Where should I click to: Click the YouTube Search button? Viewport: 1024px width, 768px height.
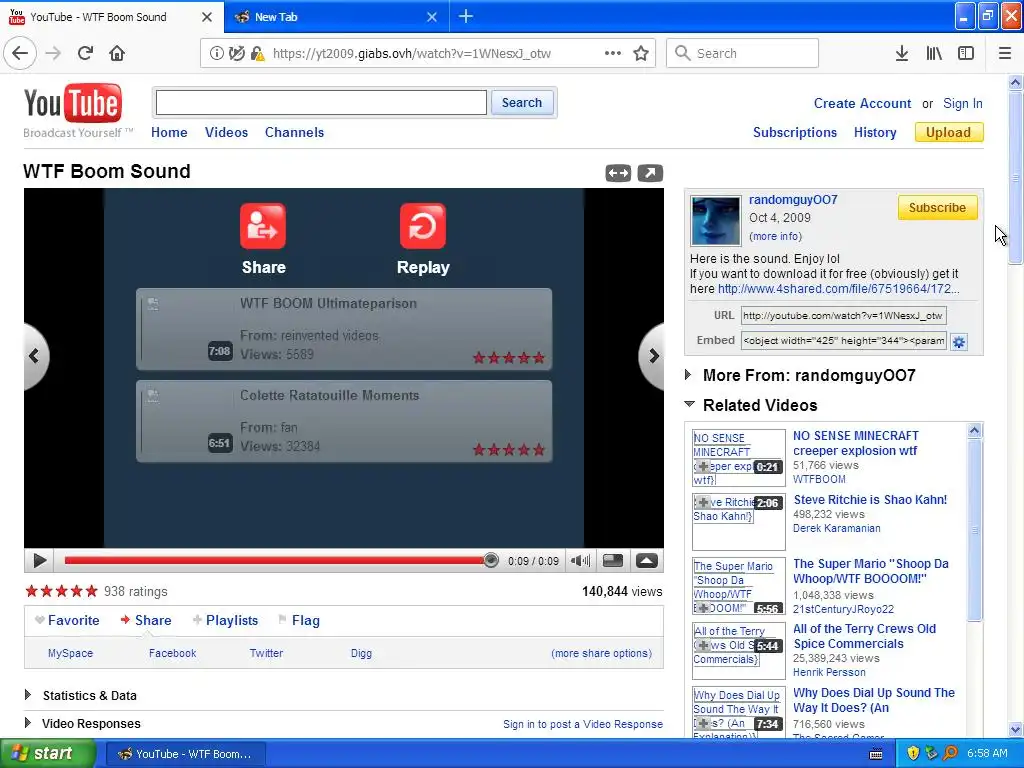(522, 103)
